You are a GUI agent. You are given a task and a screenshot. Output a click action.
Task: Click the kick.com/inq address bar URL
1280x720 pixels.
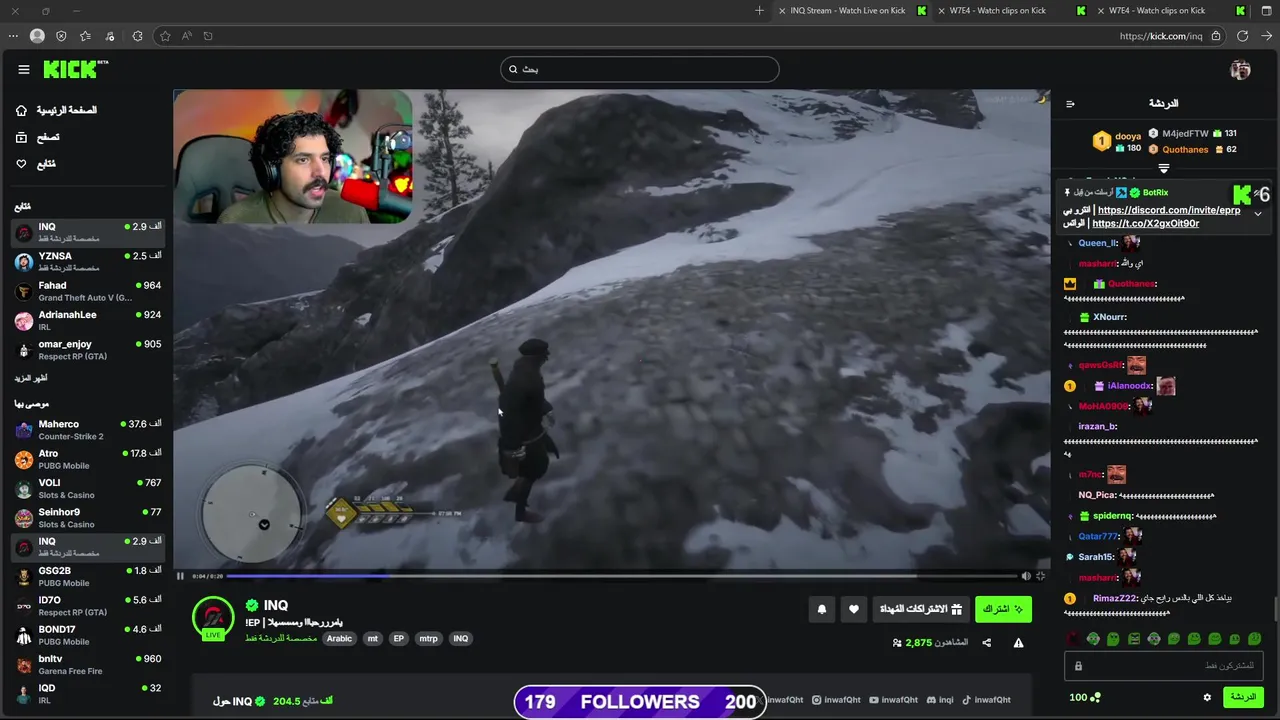point(1160,36)
